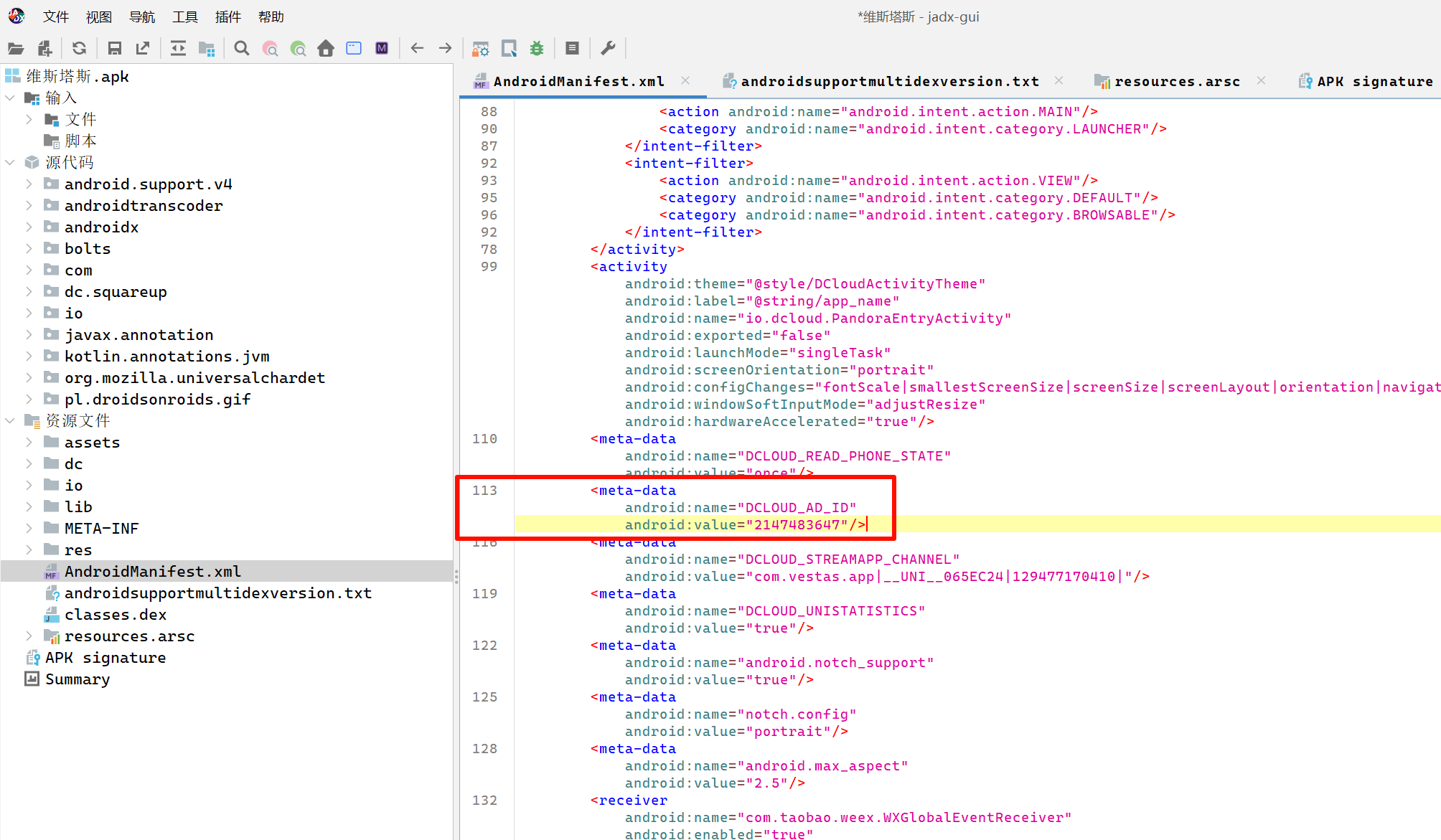Screen dimensions: 1441x840
Task: Open the 导航 menu
Action: click(142, 16)
